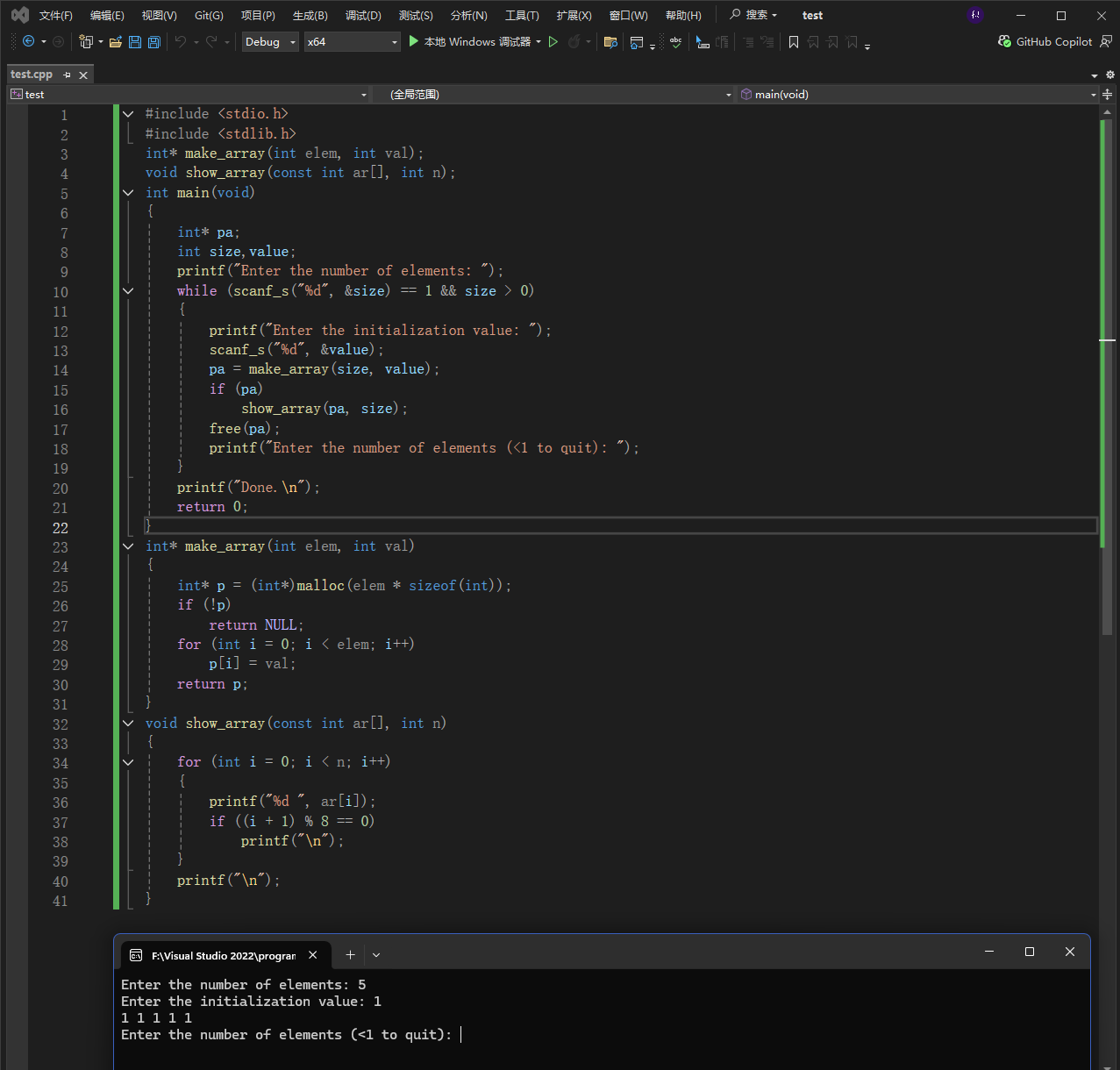Open the 窗口(W) menu
Viewport: 1120px width, 1070px height.
[629, 15]
